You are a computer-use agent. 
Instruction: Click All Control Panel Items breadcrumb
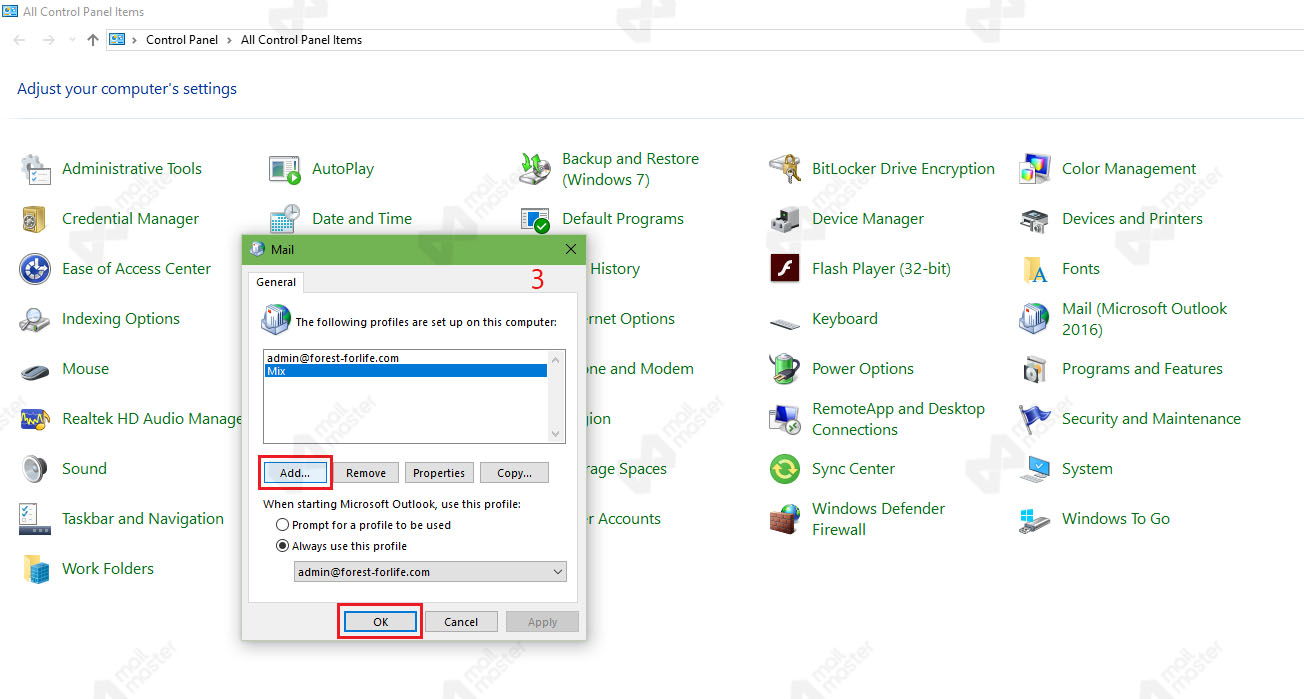point(302,40)
